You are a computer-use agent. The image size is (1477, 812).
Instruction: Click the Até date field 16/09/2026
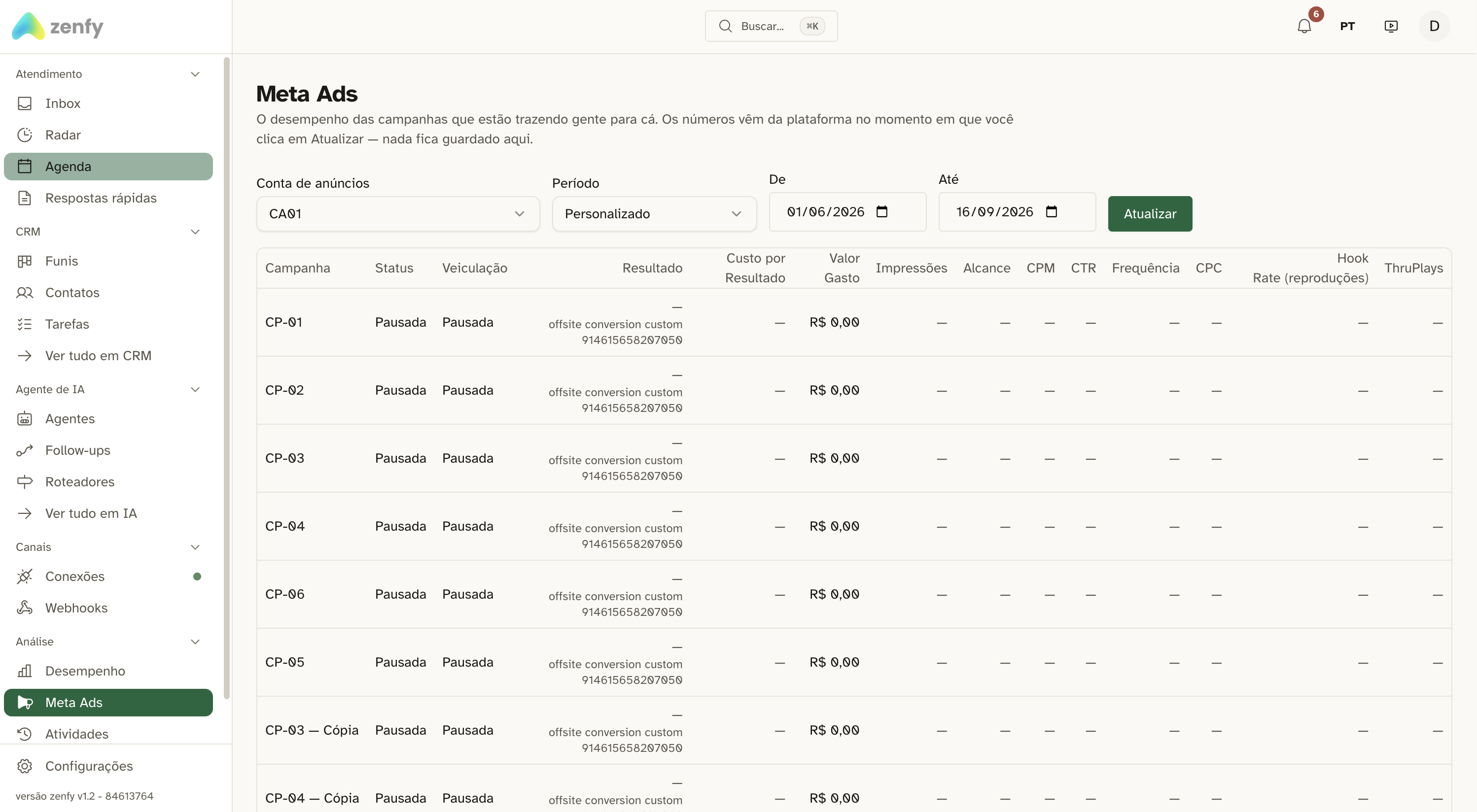pyautogui.click(x=1017, y=212)
